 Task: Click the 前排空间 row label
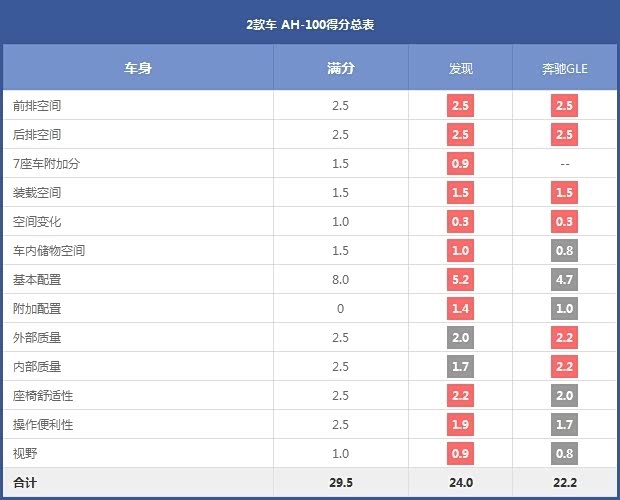pyautogui.click(x=37, y=106)
